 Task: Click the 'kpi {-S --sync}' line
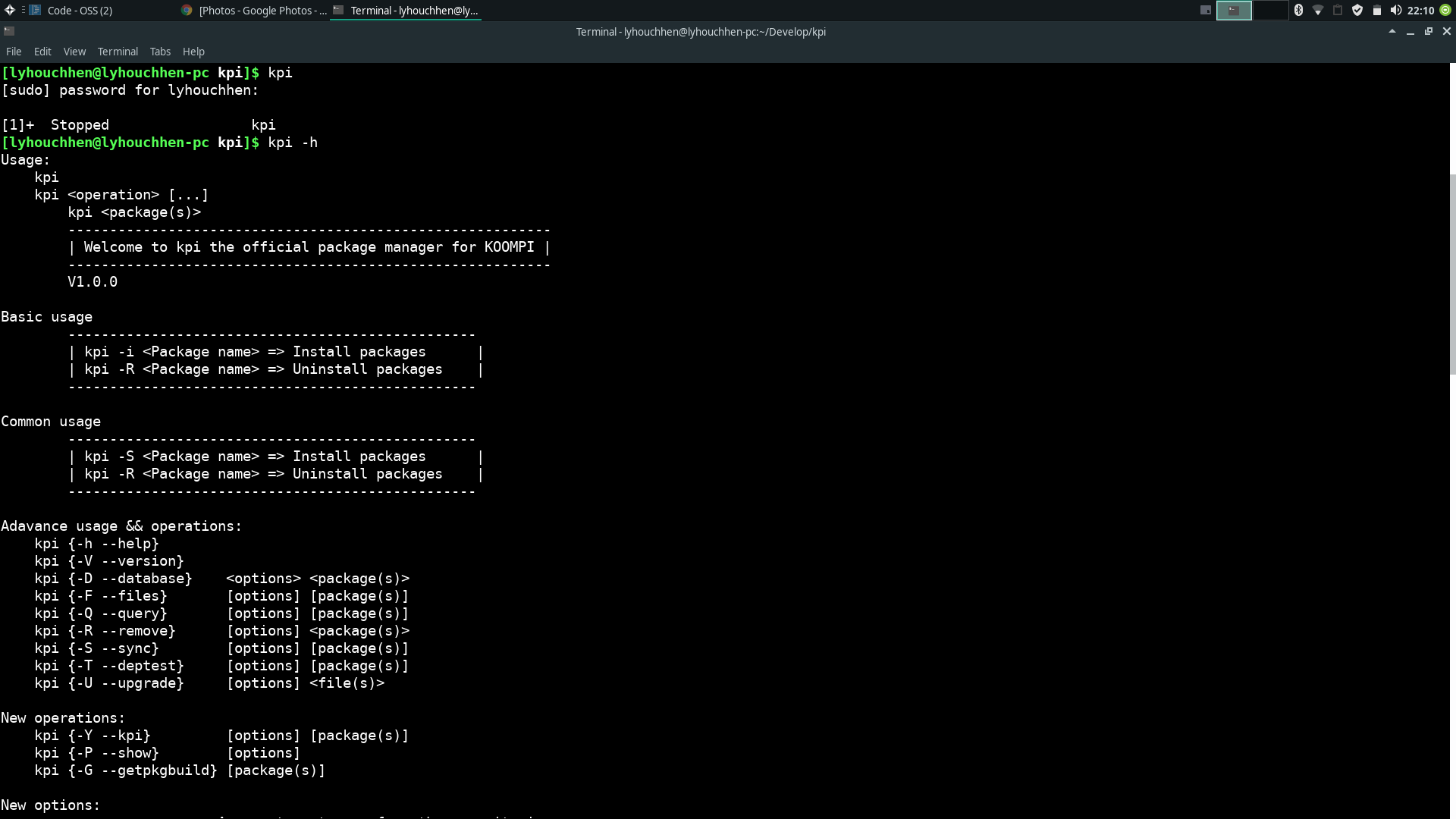[221, 648]
